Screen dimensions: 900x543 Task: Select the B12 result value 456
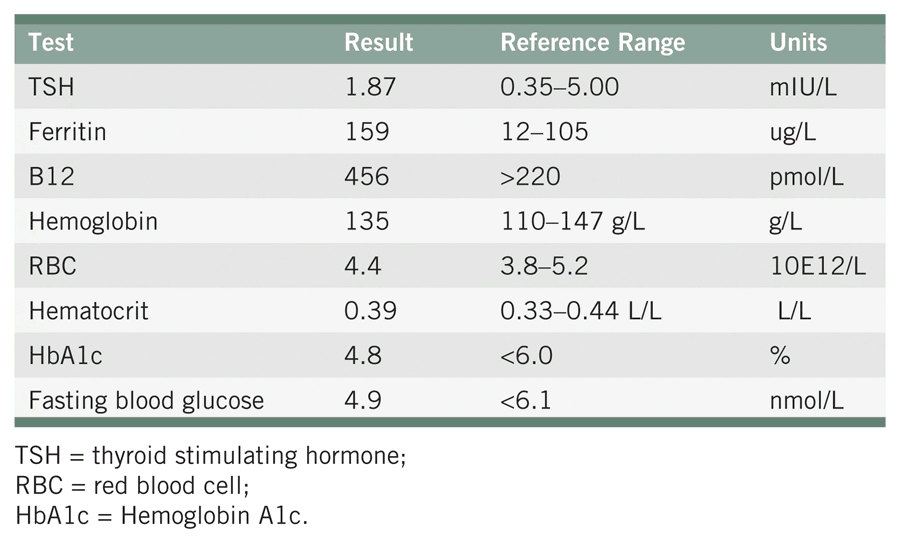pyautogui.click(x=365, y=177)
